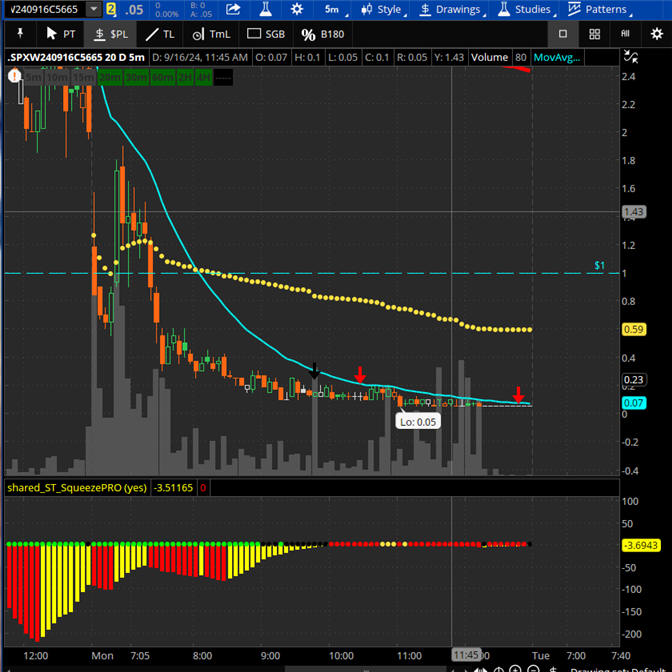
Task: Click the yellow 0.59 price bubble
Action: tap(633, 330)
